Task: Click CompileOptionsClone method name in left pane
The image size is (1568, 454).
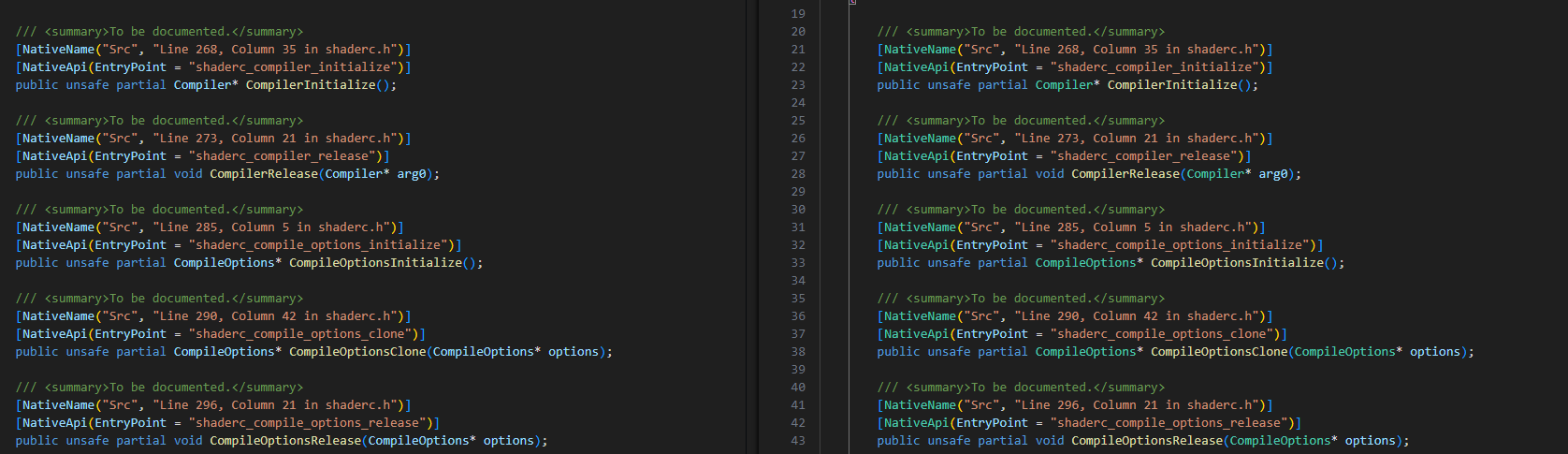Action: coord(357,352)
